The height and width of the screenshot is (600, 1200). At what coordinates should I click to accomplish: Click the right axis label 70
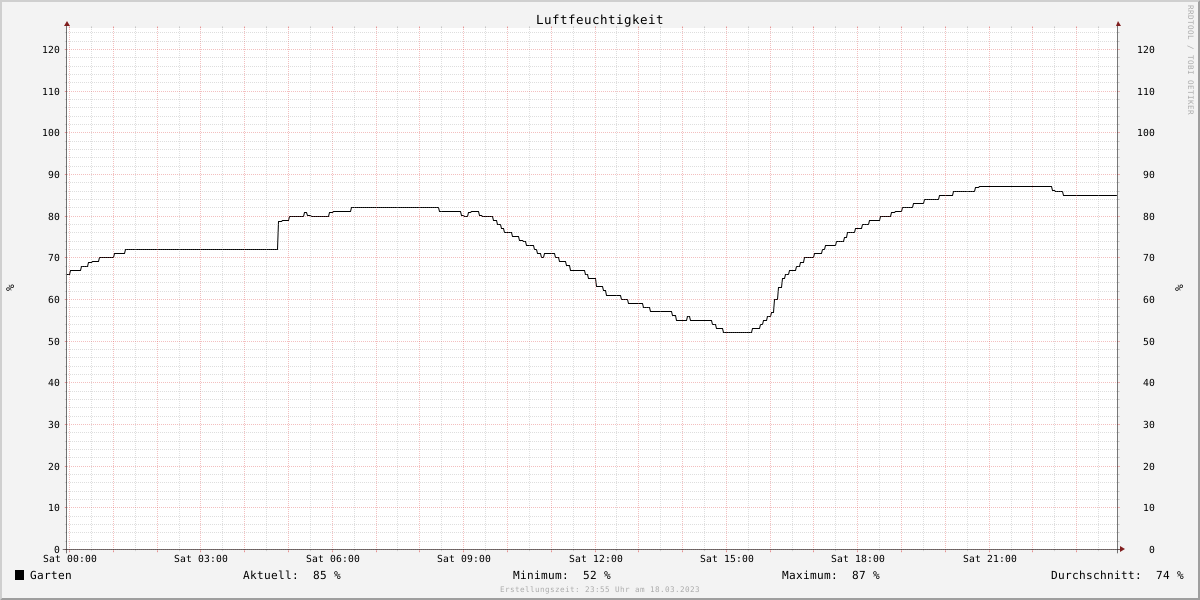coord(1149,257)
